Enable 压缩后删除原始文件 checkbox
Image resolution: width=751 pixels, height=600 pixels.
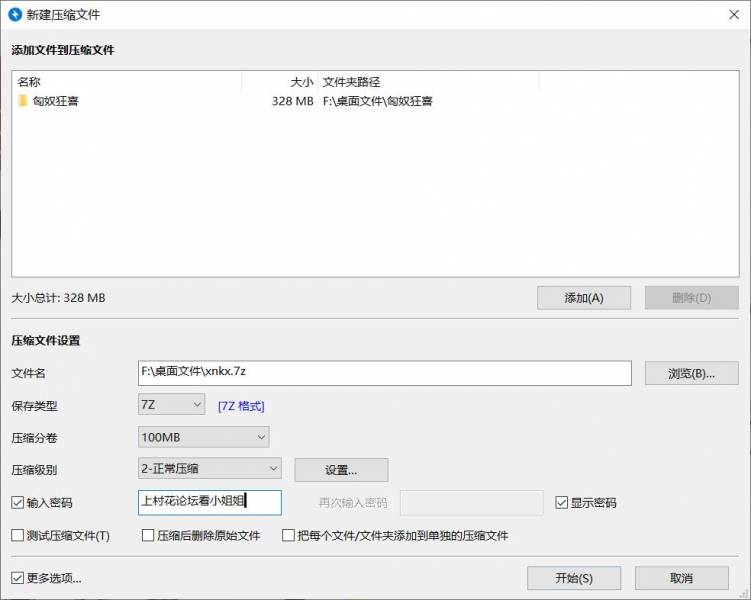pyautogui.click(x=148, y=536)
